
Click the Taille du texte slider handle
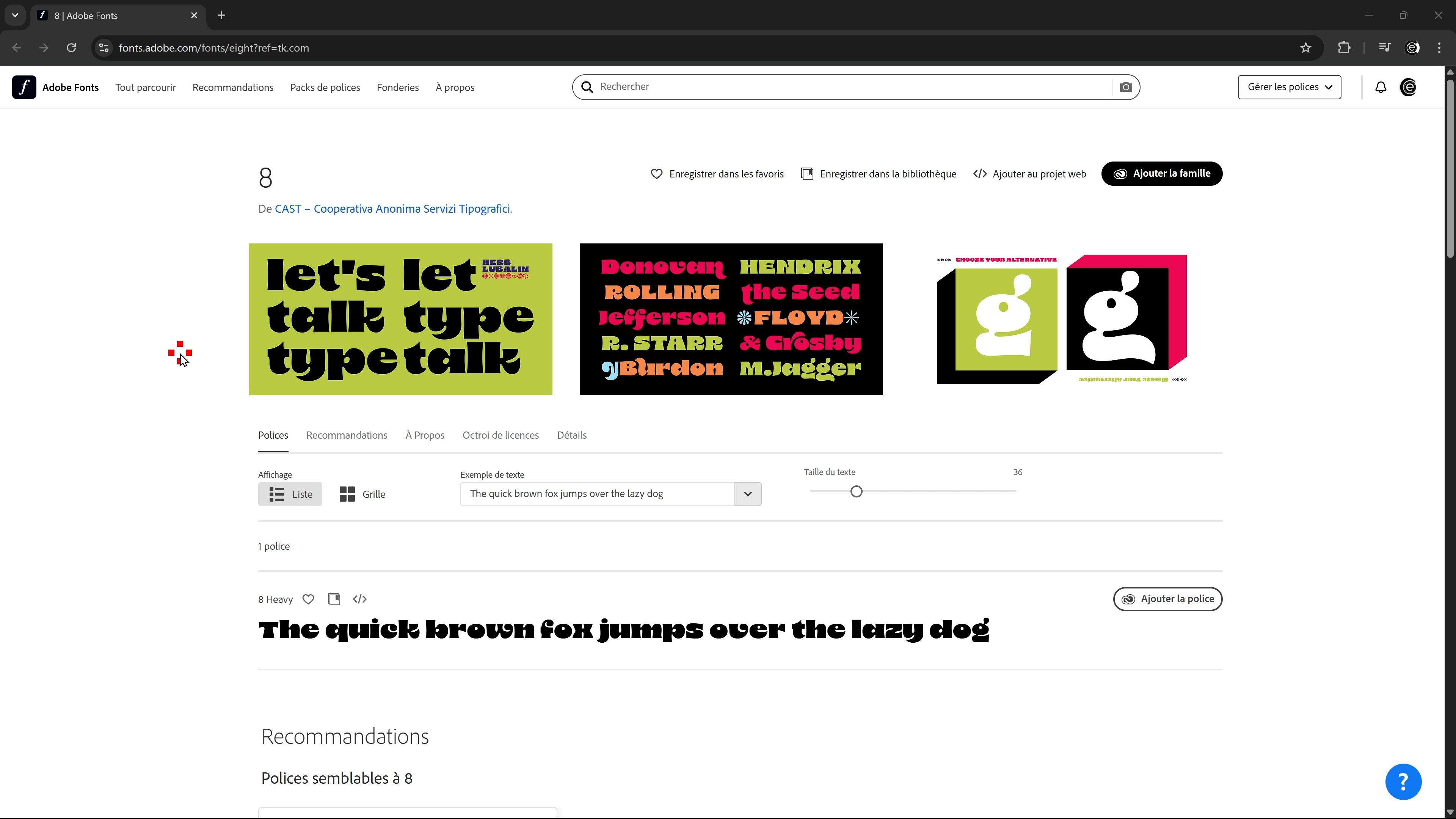point(856,492)
